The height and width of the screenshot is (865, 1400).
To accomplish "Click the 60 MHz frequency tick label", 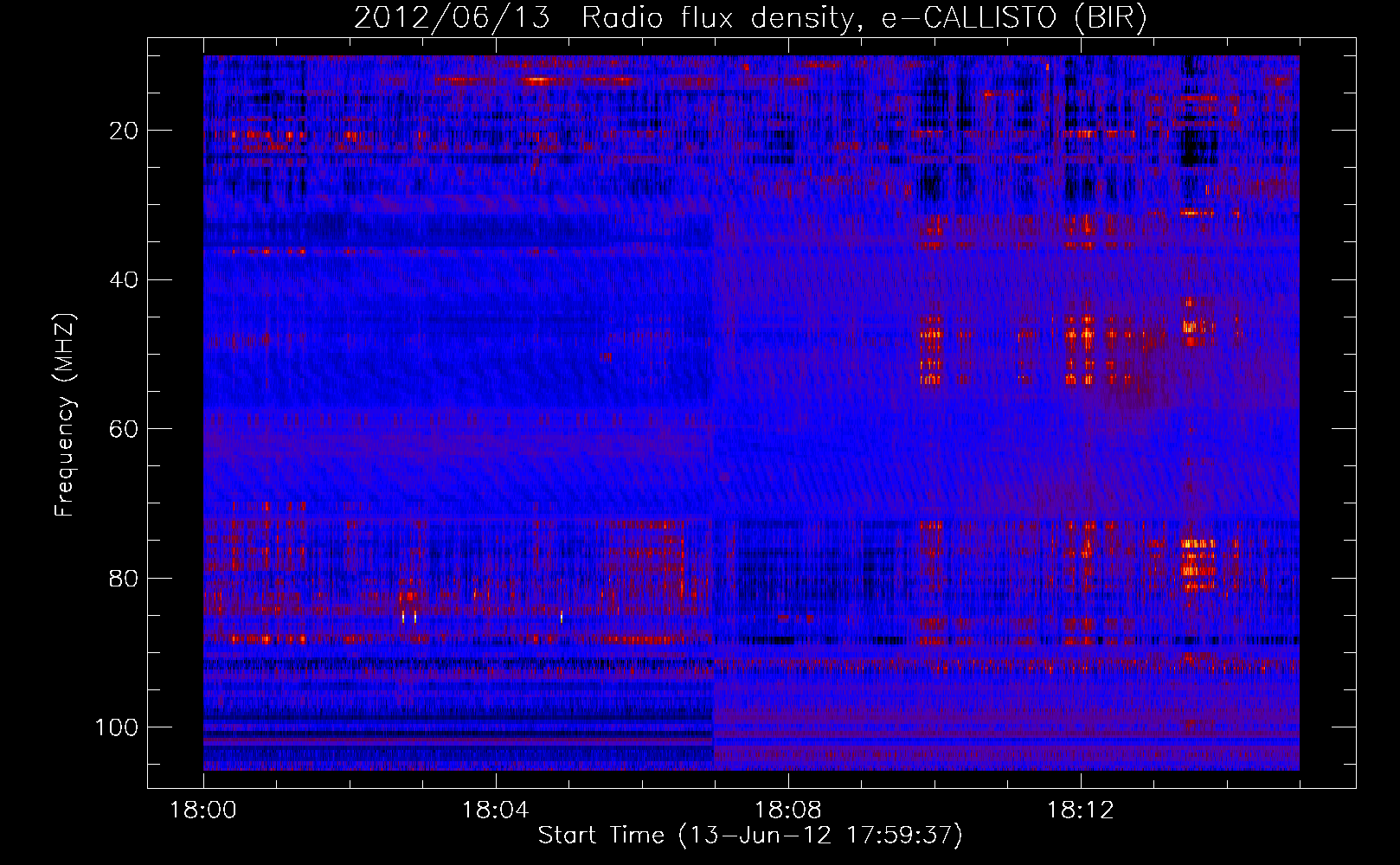I will (124, 430).
